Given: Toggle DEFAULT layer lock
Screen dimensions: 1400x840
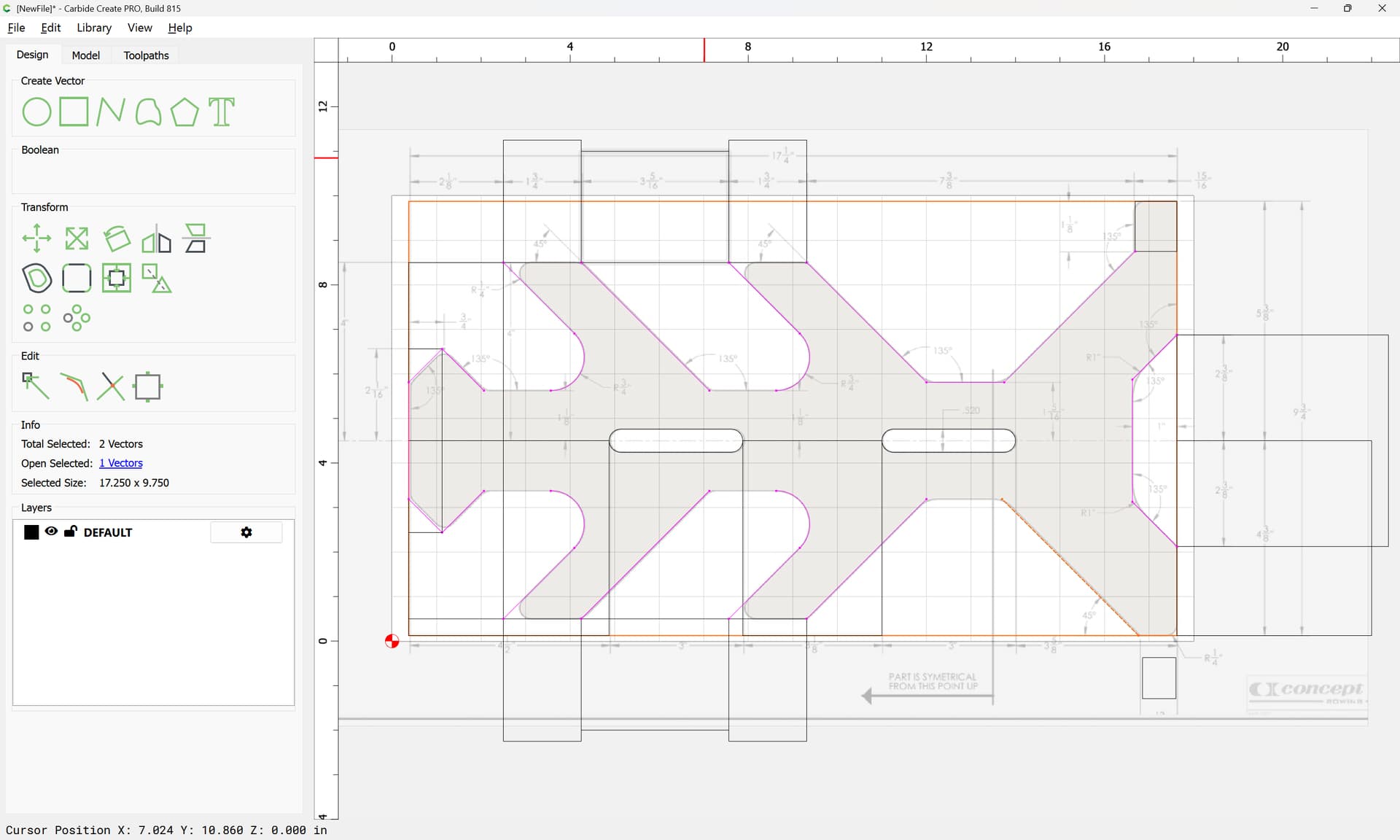Looking at the screenshot, I should tap(71, 532).
